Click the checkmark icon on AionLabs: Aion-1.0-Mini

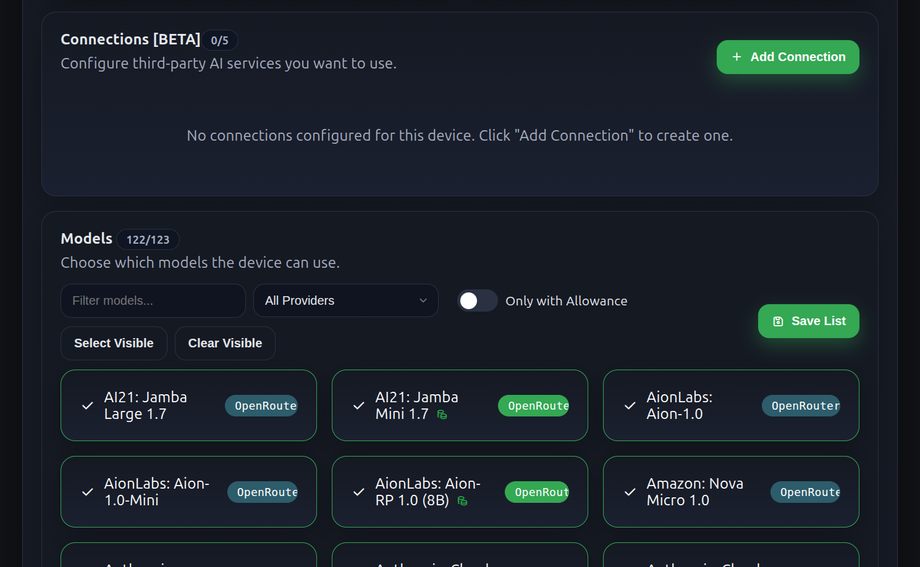pyautogui.click(x=88, y=492)
